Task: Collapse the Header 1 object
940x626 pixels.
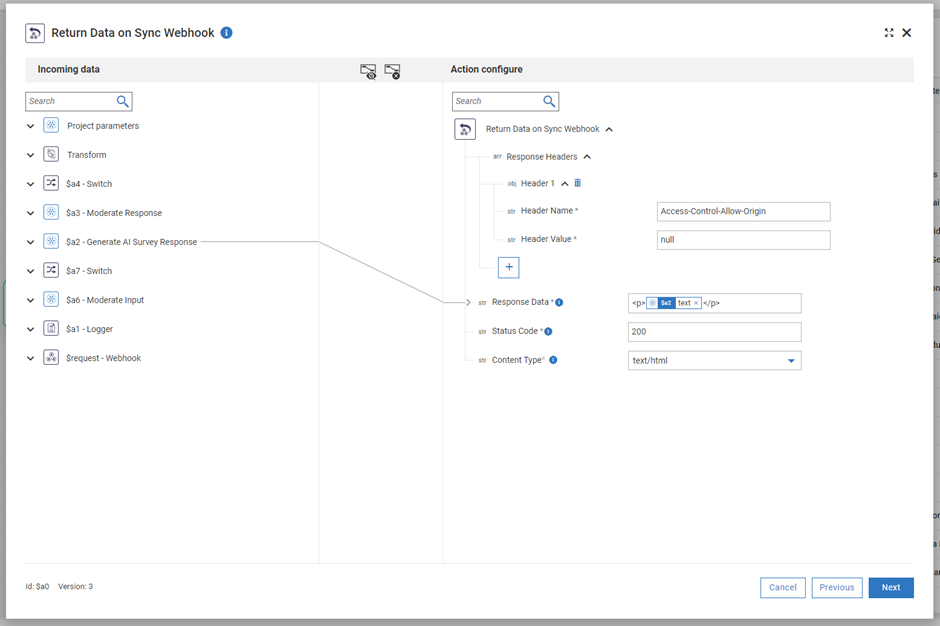Action: coord(564,183)
